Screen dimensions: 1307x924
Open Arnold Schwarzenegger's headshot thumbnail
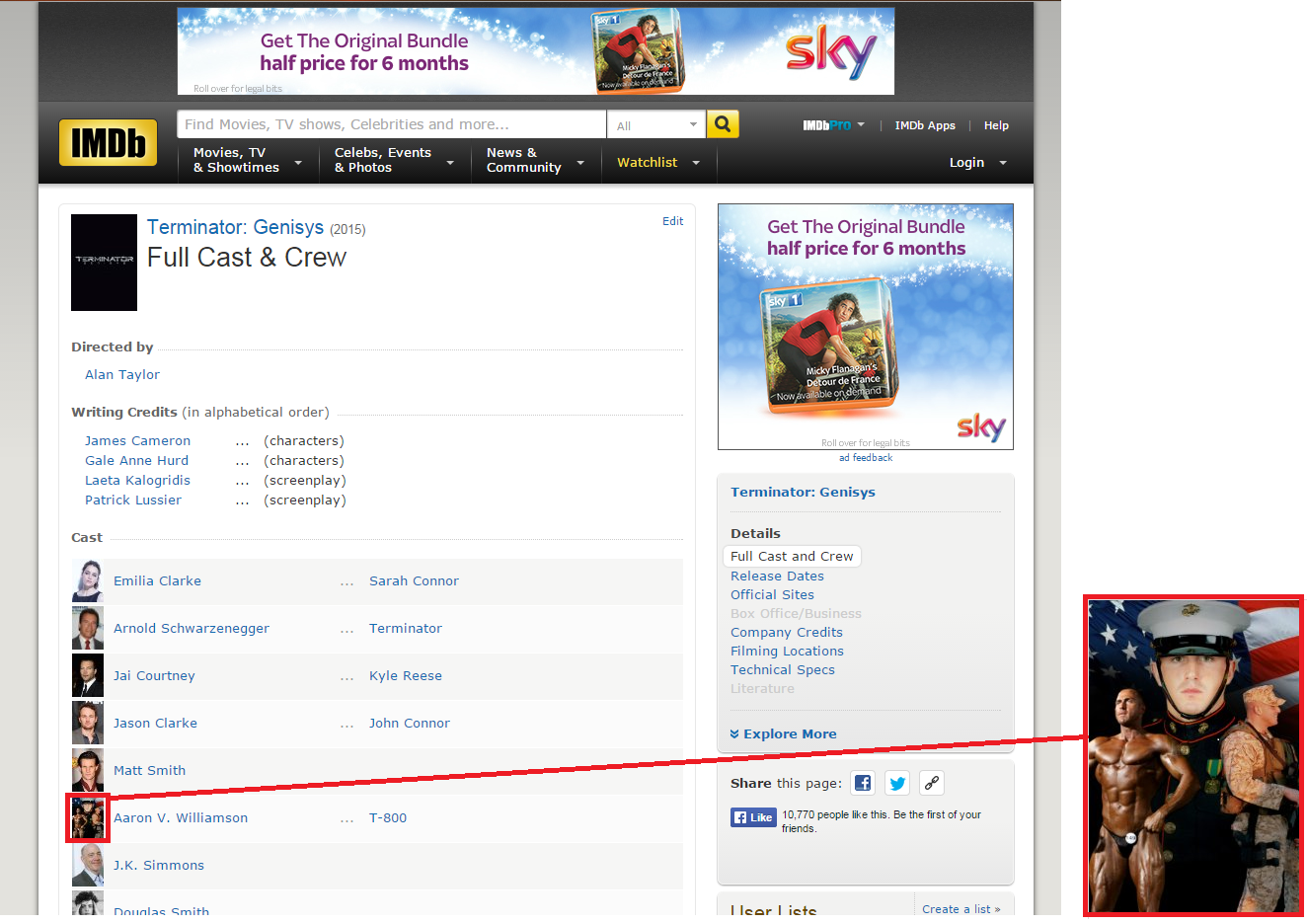click(88, 628)
